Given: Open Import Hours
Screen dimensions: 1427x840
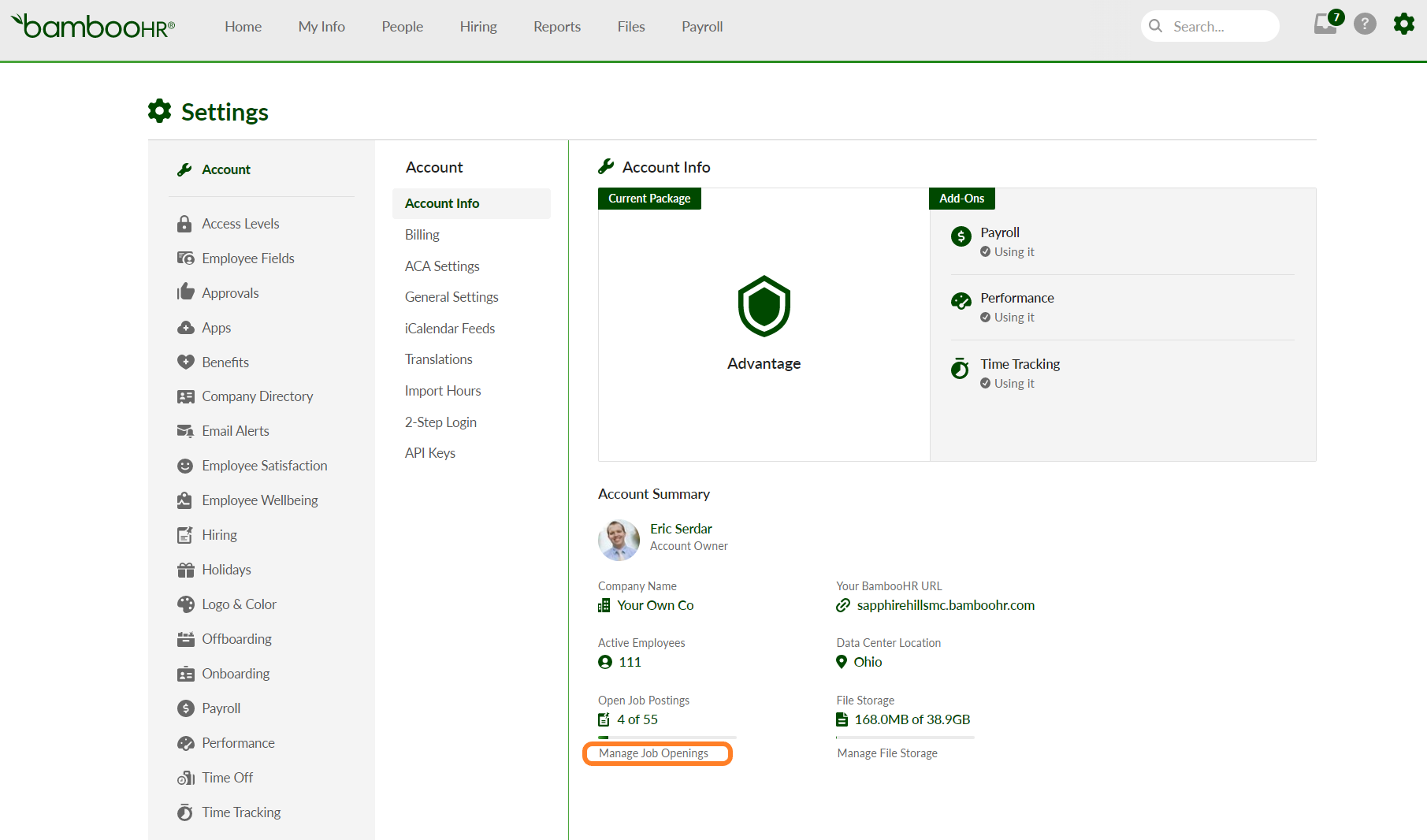Looking at the screenshot, I should (x=443, y=391).
